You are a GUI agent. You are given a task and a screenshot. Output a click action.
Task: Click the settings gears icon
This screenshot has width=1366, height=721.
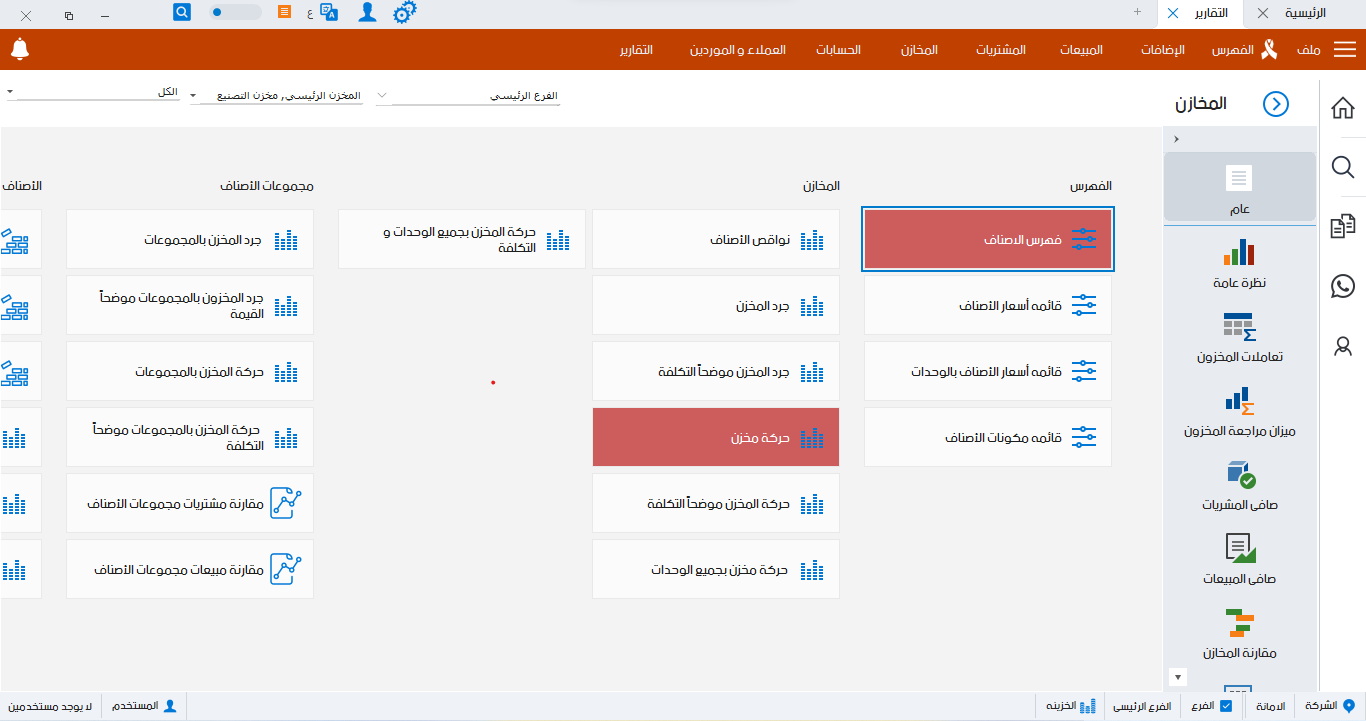pos(404,13)
